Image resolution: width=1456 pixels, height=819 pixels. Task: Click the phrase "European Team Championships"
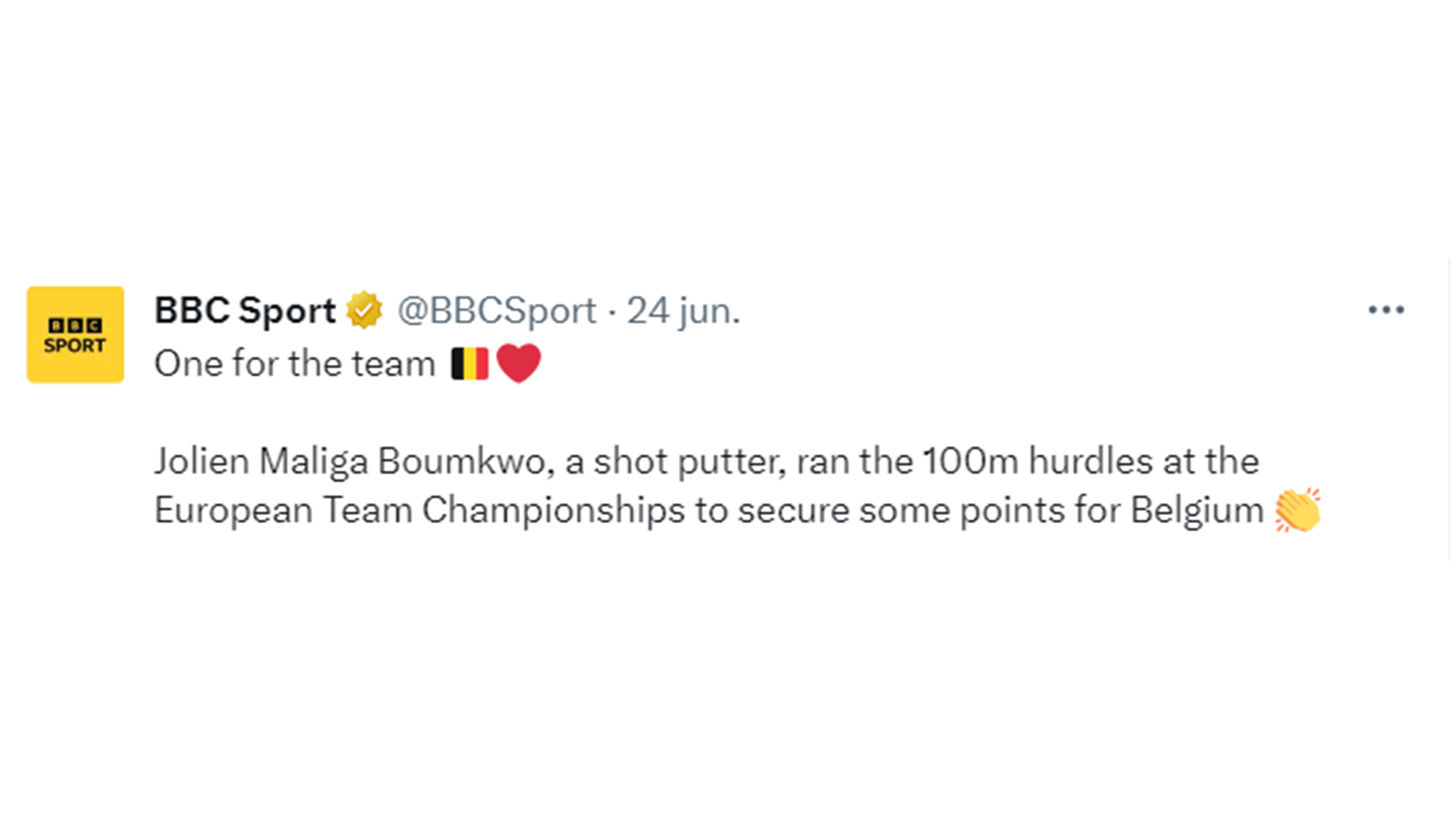click(419, 510)
